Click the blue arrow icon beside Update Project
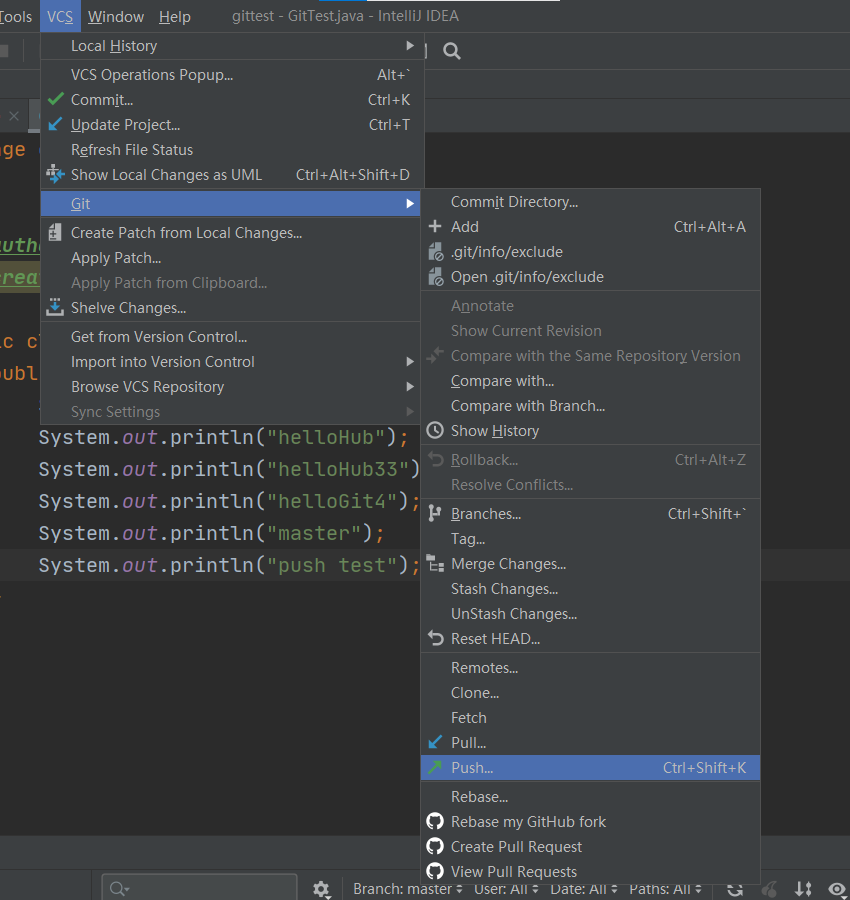 coord(55,125)
